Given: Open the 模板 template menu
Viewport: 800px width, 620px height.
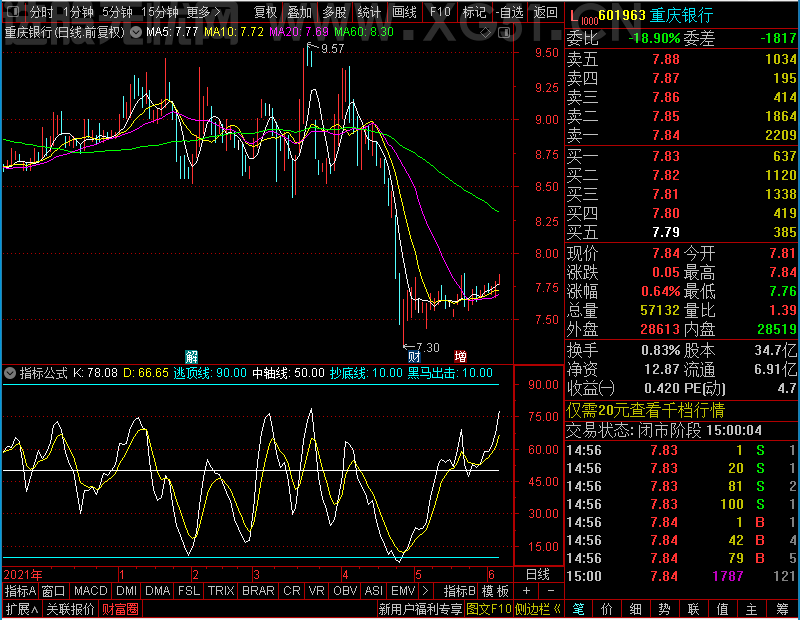Looking at the screenshot, I should point(495,591).
